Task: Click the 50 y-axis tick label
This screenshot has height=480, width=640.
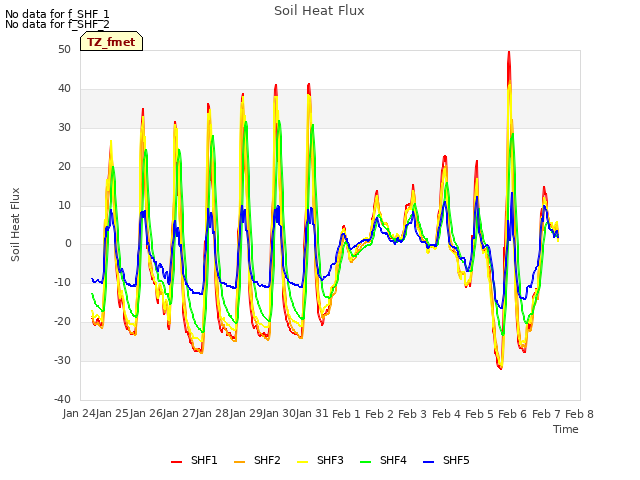Action: coord(64,49)
